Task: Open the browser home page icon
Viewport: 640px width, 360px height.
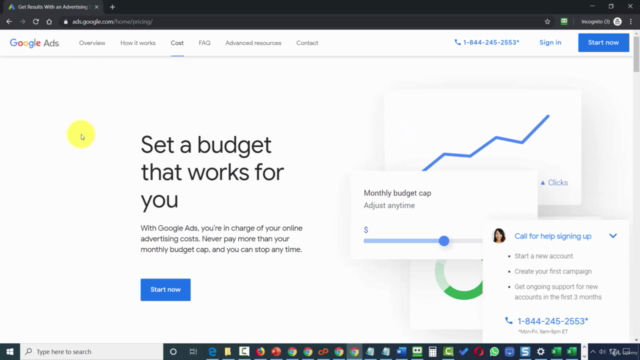Action: click(x=49, y=22)
